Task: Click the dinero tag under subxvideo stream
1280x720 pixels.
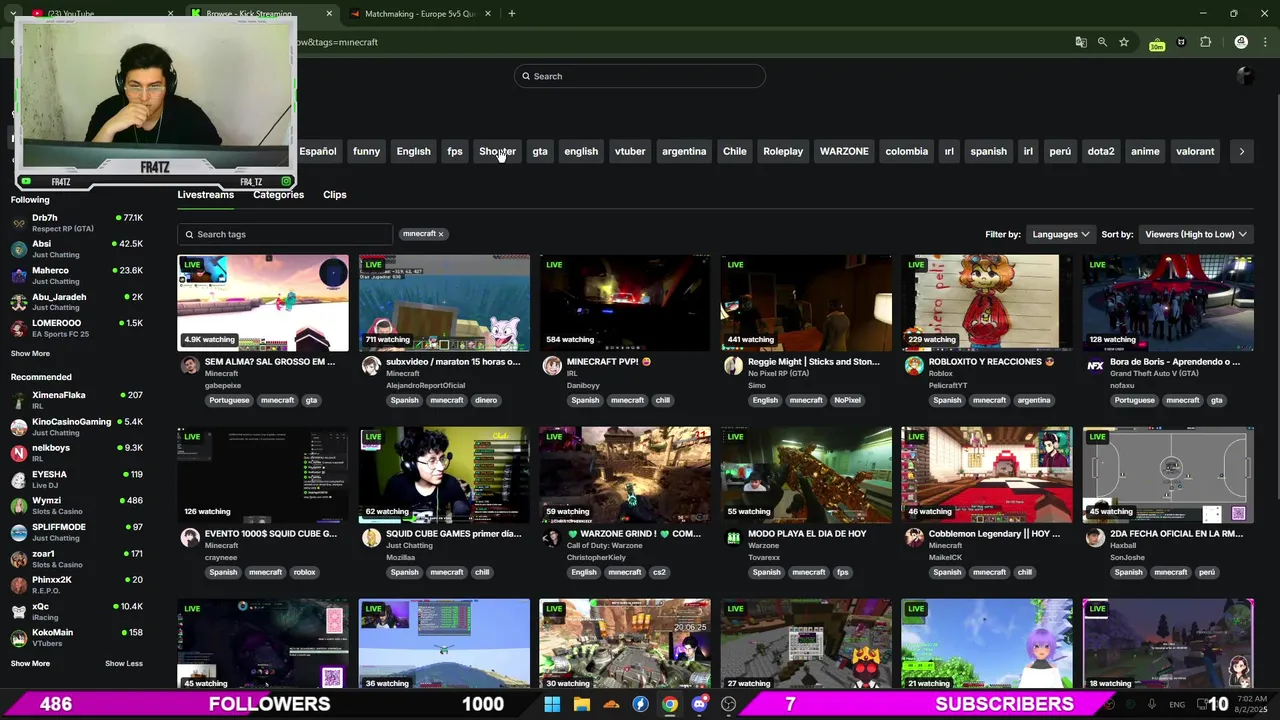Action: [x=486, y=400]
